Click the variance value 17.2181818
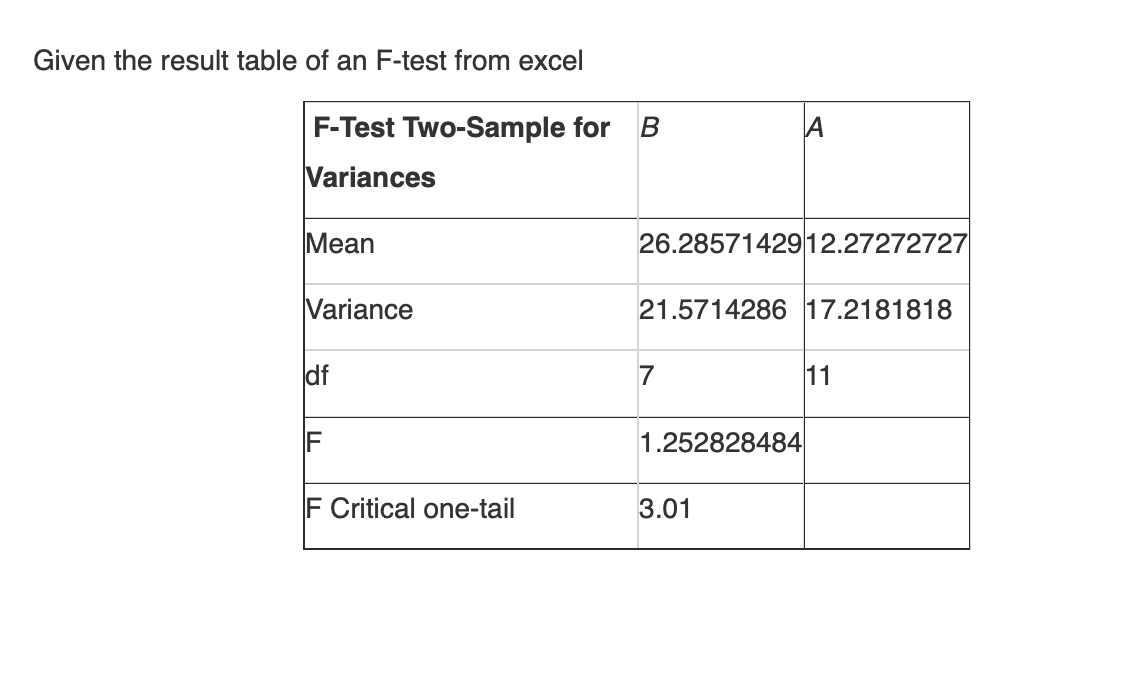Image resolution: width=1134 pixels, height=686 pixels. coord(879,309)
